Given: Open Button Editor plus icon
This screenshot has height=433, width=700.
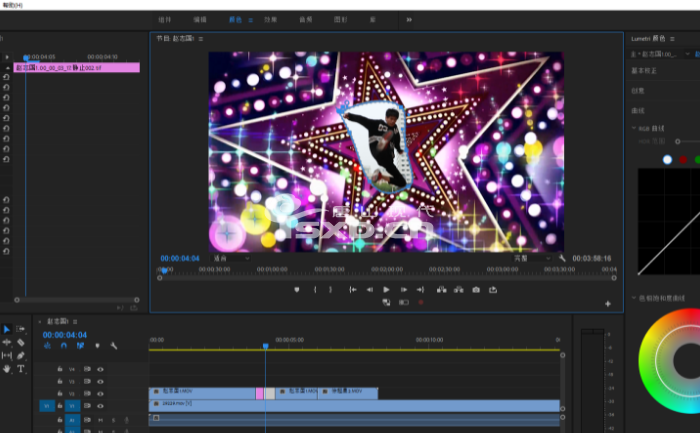Looking at the screenshot, I should (608, 304).
